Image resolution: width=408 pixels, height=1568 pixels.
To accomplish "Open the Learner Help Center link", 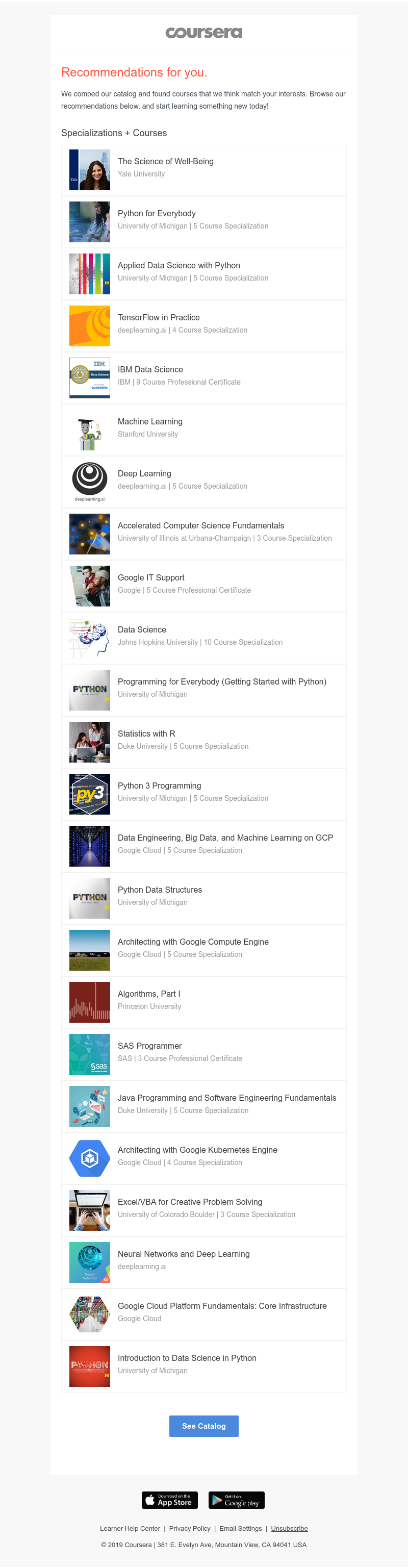I will tap(130, 1528).
